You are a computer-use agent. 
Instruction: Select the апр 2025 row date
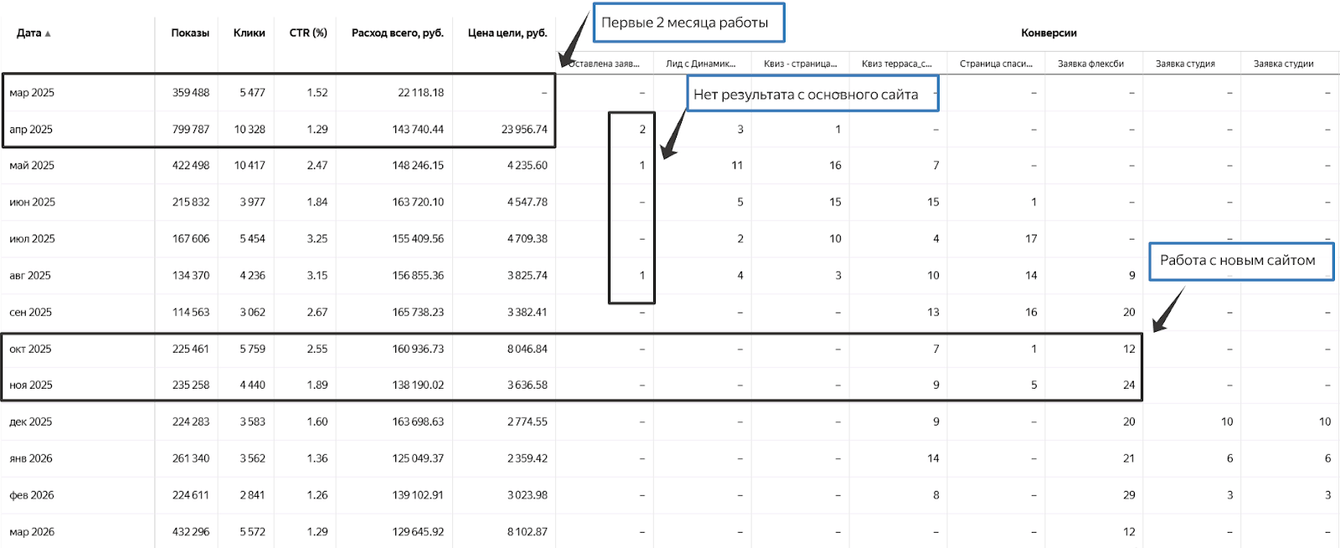pyautogui.click(x=30, y=129)
